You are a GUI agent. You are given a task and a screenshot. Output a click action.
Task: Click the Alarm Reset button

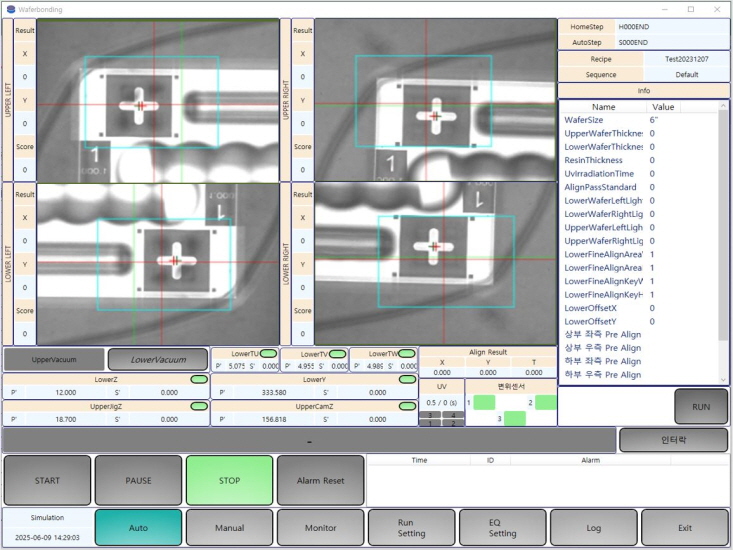[x=320, y=481]
